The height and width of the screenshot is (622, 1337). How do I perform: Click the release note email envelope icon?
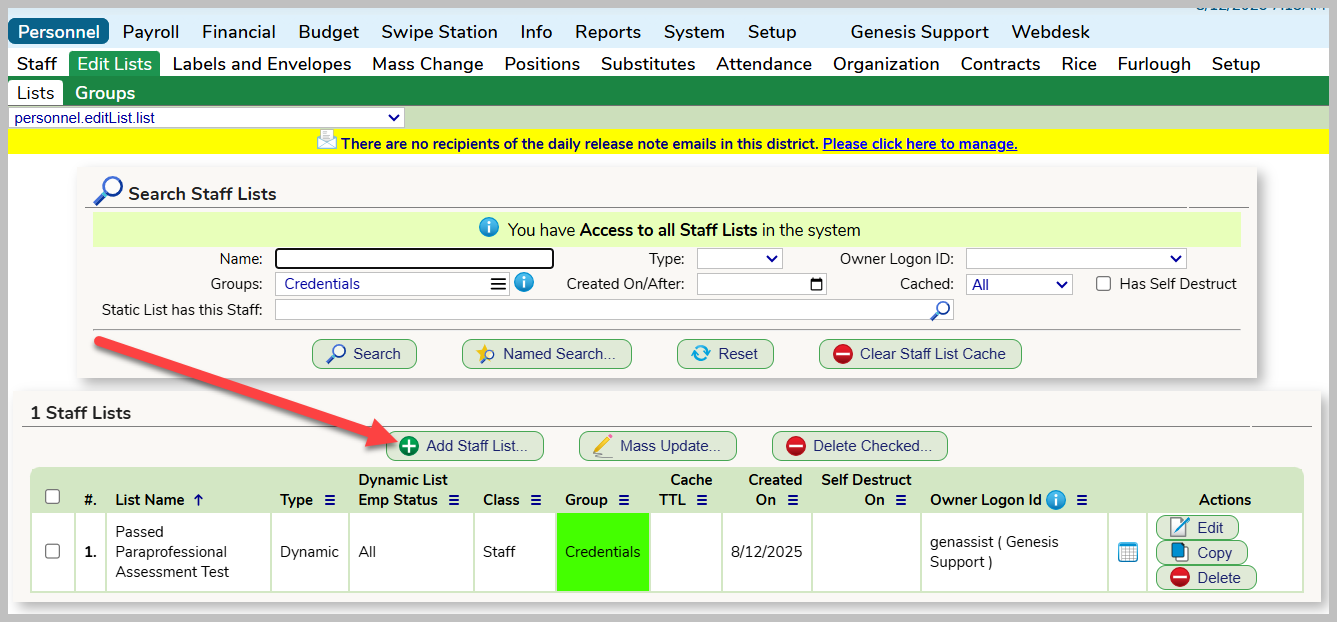[x=327, y=140]
